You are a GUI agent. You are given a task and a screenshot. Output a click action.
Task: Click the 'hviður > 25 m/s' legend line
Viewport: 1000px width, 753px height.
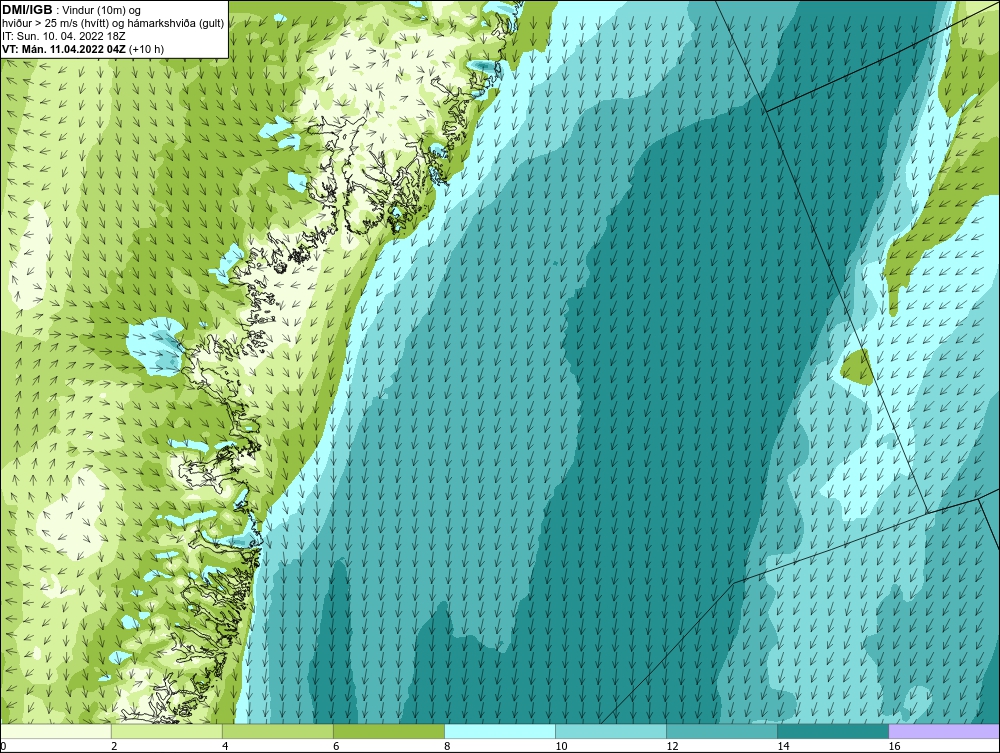click(114, 23)
